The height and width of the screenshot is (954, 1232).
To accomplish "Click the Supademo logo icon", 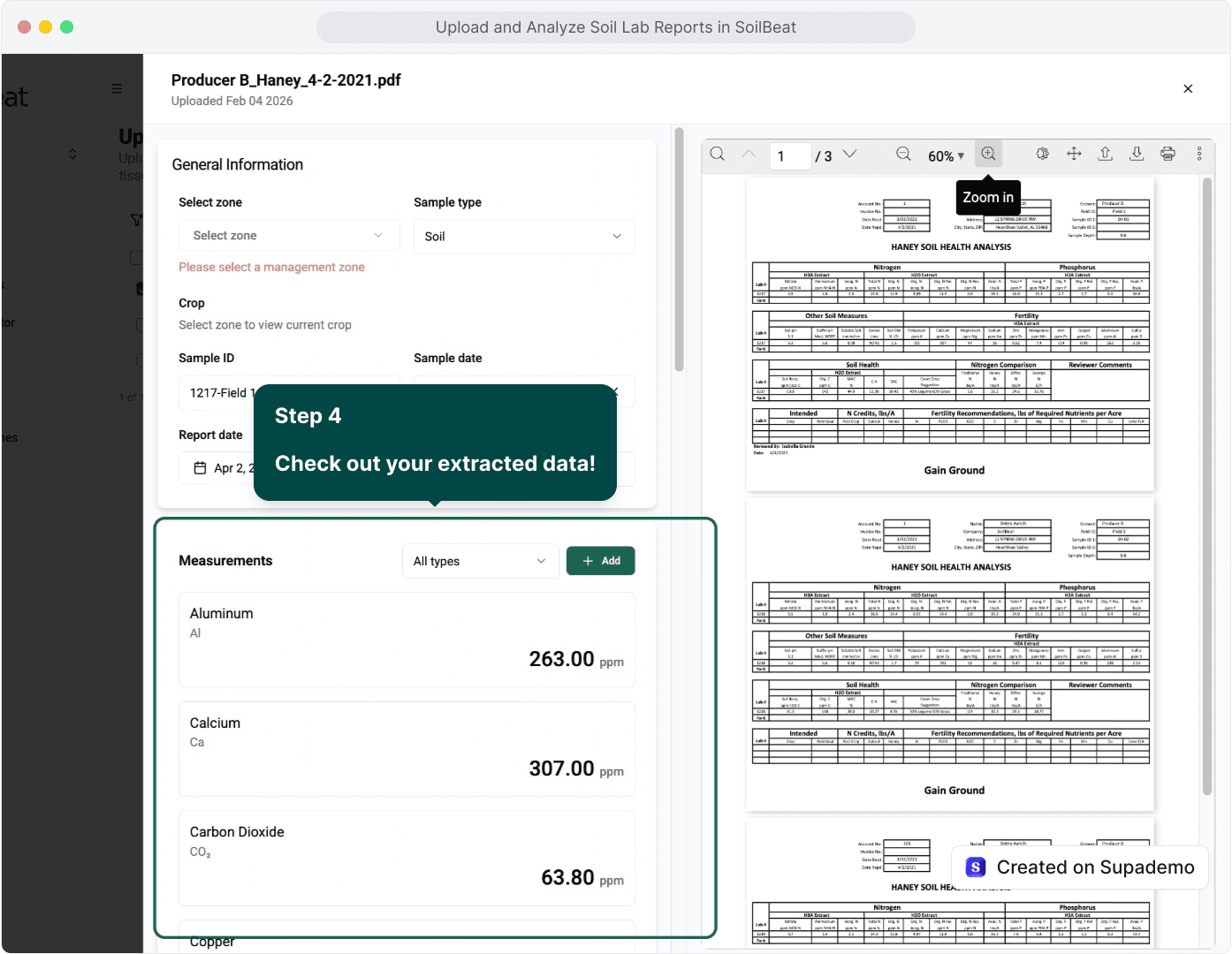I will (x=976, y=867).
